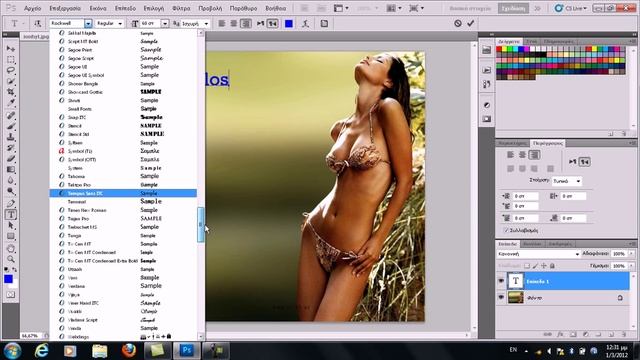Switch to the Παράγραφος panel tab
640x360 pixels.
click(x=548, y=143)
